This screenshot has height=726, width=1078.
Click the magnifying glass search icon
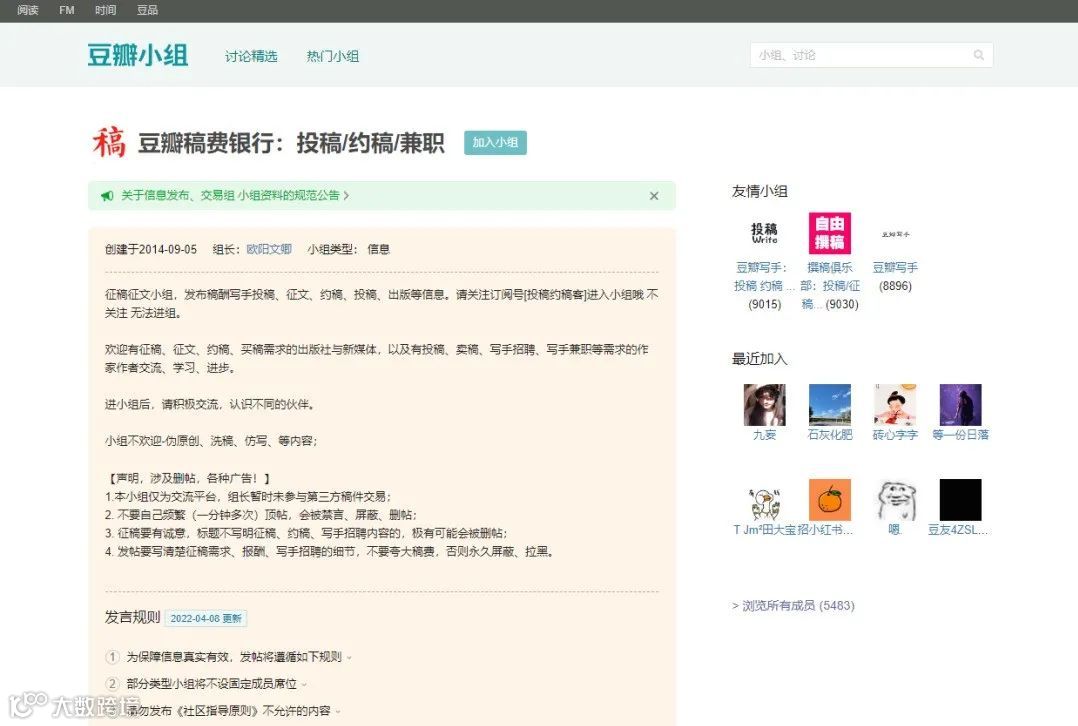pos(978,55)
